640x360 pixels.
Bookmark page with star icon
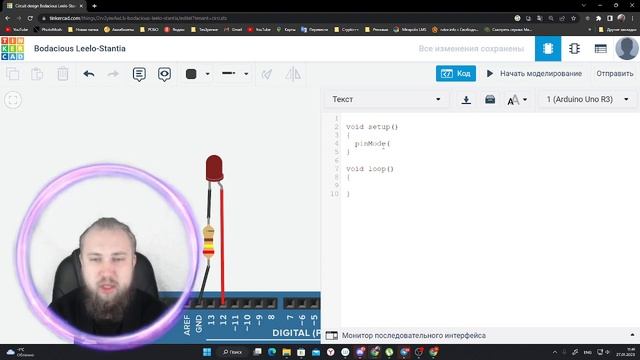tap(573, 18)
